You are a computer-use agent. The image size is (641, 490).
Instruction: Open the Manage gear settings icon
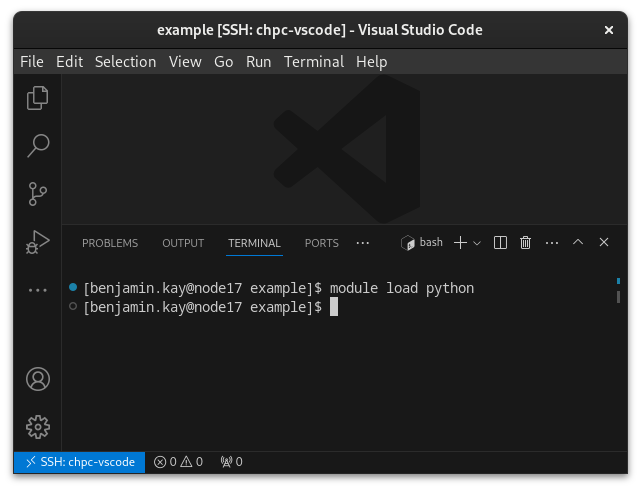coord(38,427)
